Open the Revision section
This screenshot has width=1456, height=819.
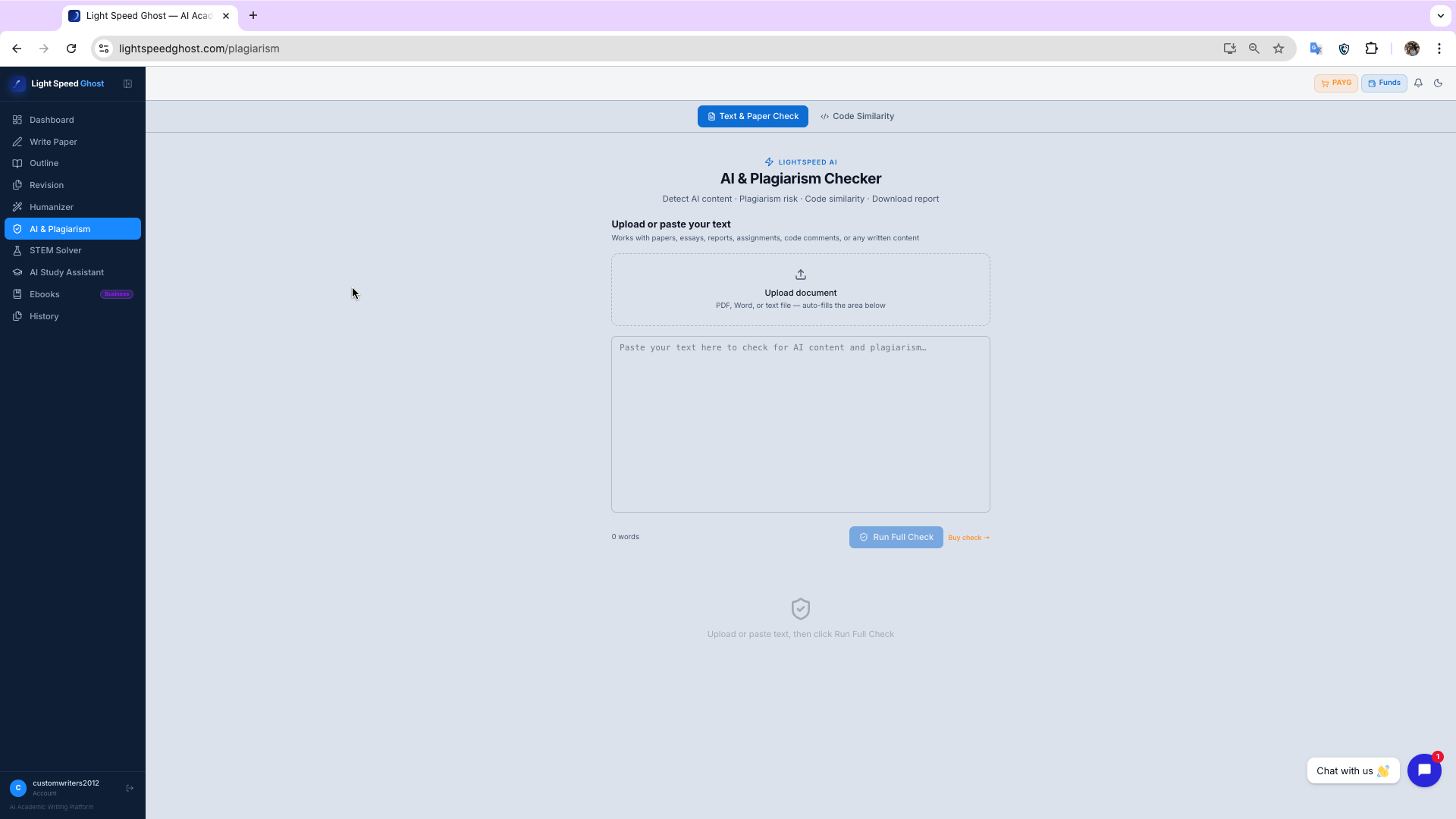click(73, 185)
